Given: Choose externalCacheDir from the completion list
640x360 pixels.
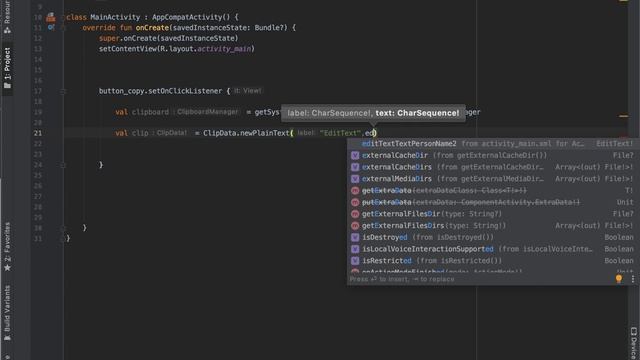Looking at the screenshot, I should pos(492,156).
